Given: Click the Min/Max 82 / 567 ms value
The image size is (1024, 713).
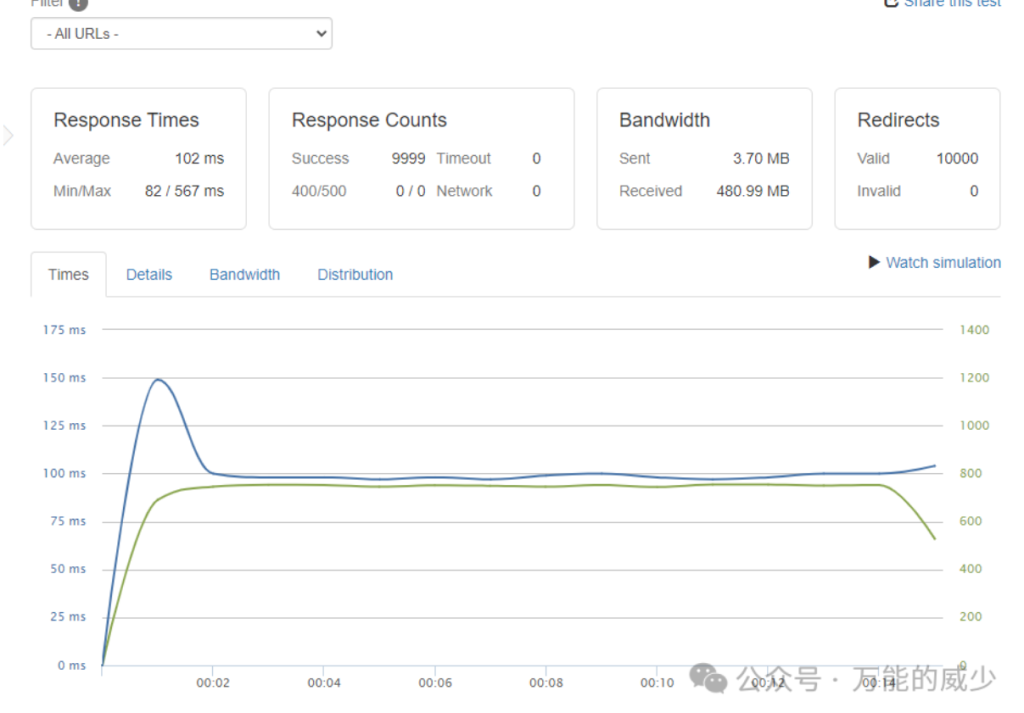Looking at the screenshot, I should [184, 191].
